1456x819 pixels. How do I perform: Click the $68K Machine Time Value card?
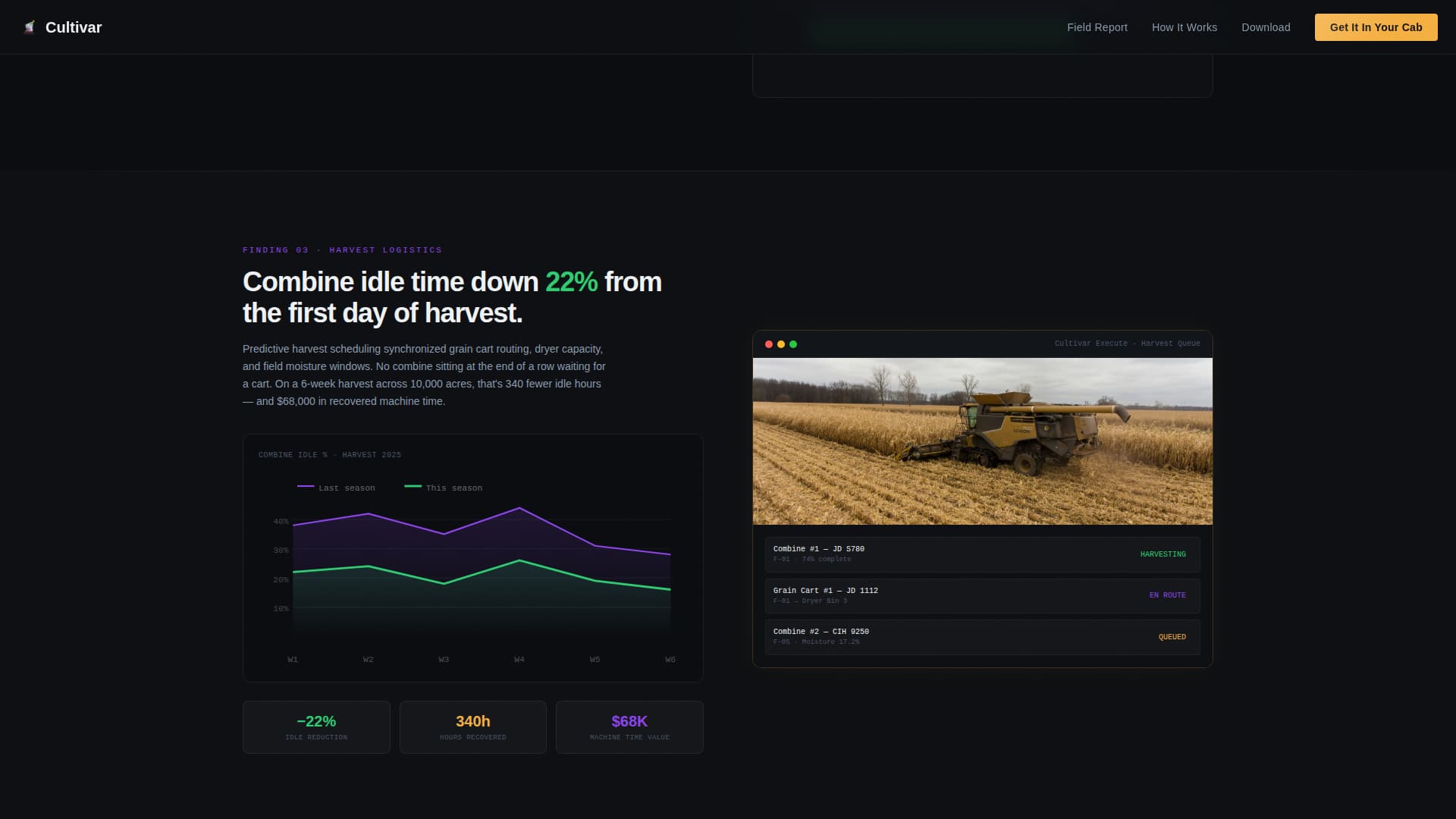pos(629,727)
